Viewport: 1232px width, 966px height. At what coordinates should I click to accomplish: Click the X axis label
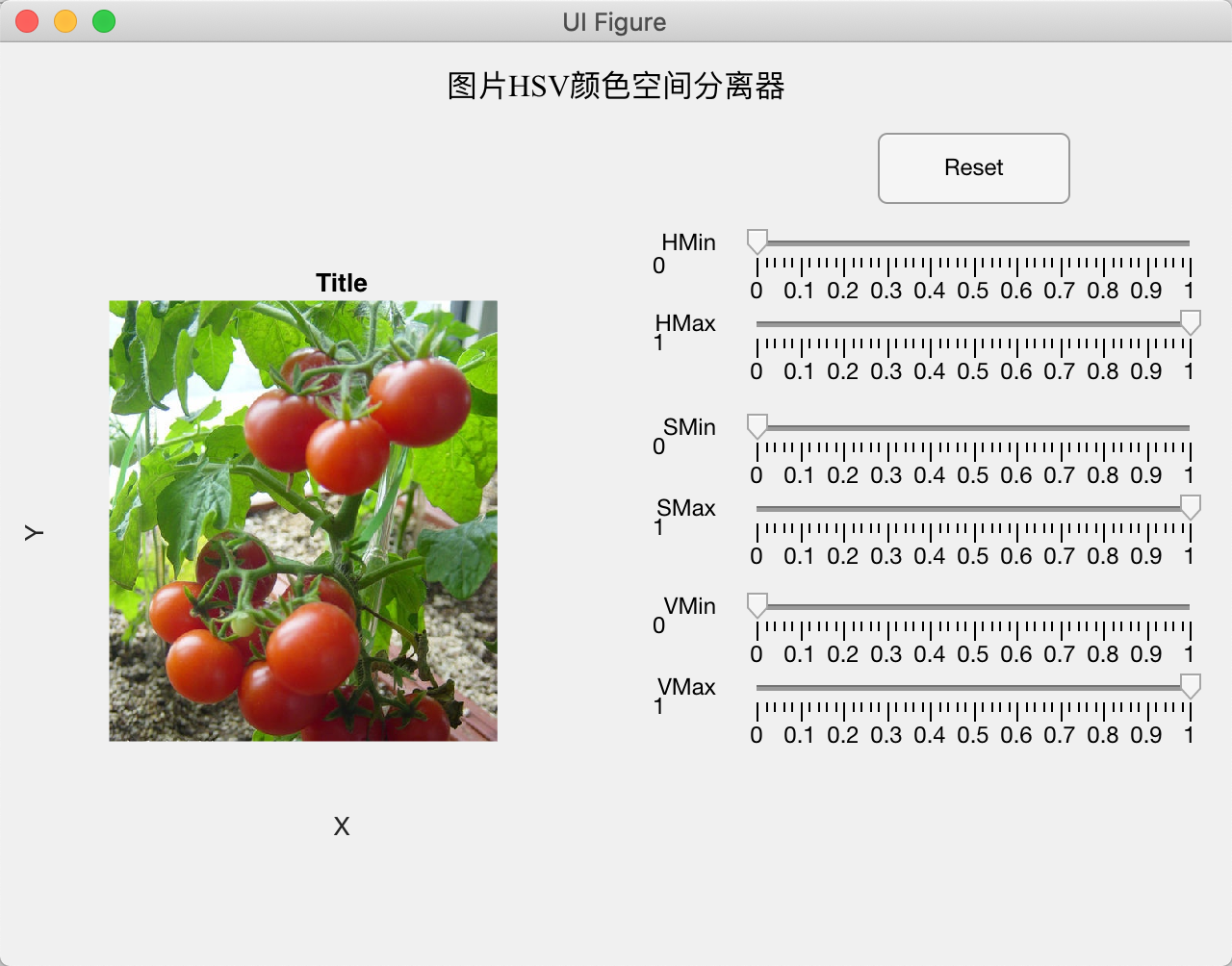point(341,826)
